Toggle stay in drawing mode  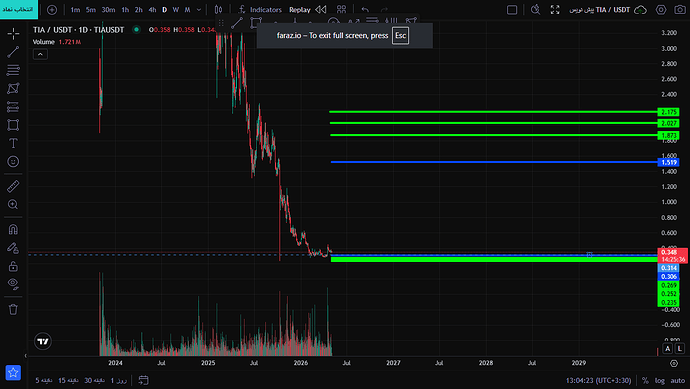pos(13,248)
